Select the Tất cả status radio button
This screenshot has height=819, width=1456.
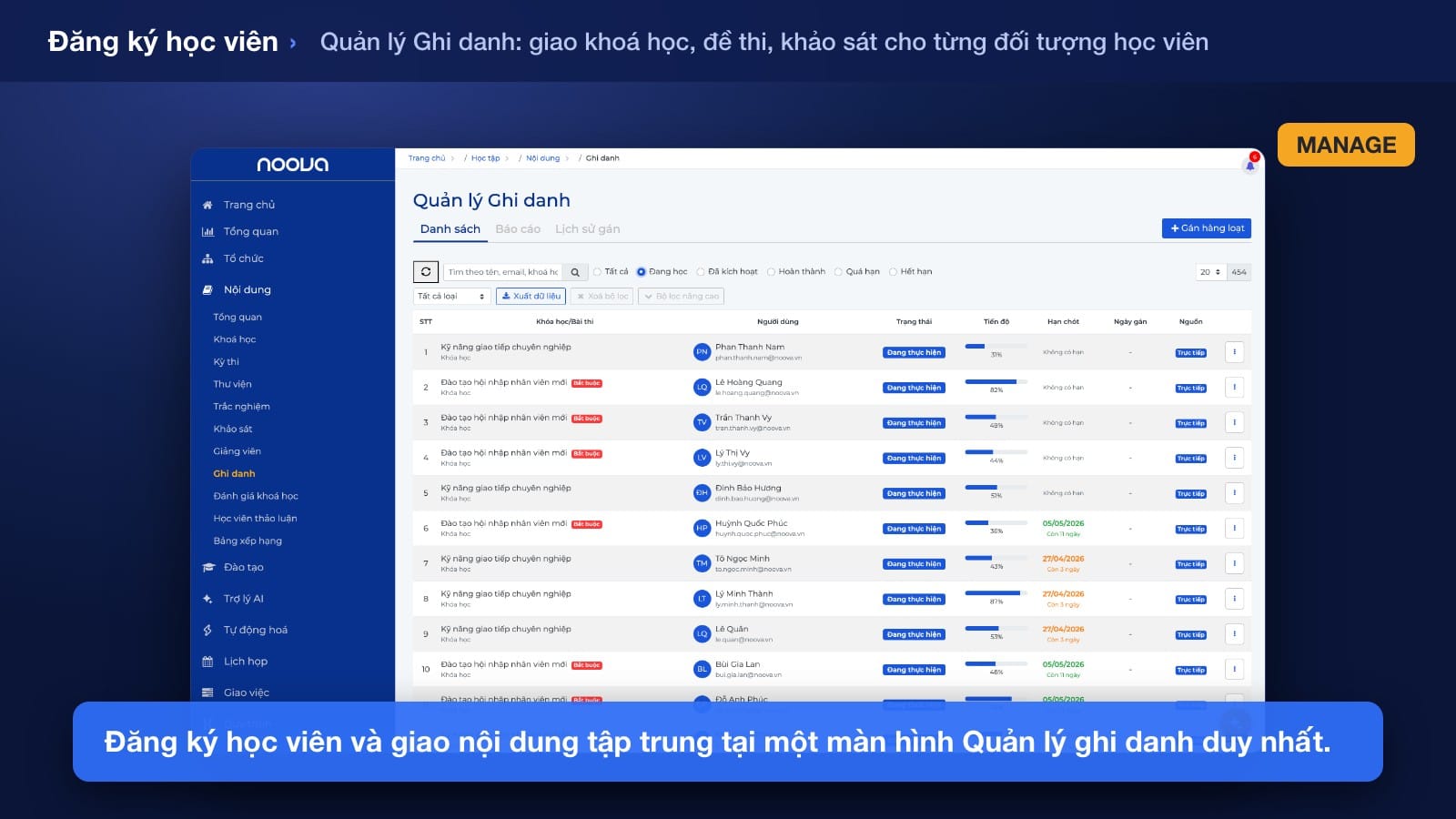(x=597, y=271)
